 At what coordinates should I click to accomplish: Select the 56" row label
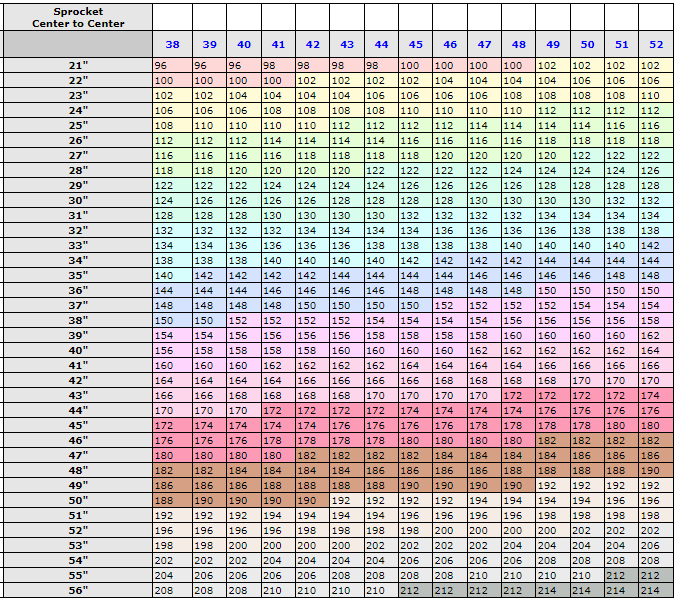coord(78,590)
